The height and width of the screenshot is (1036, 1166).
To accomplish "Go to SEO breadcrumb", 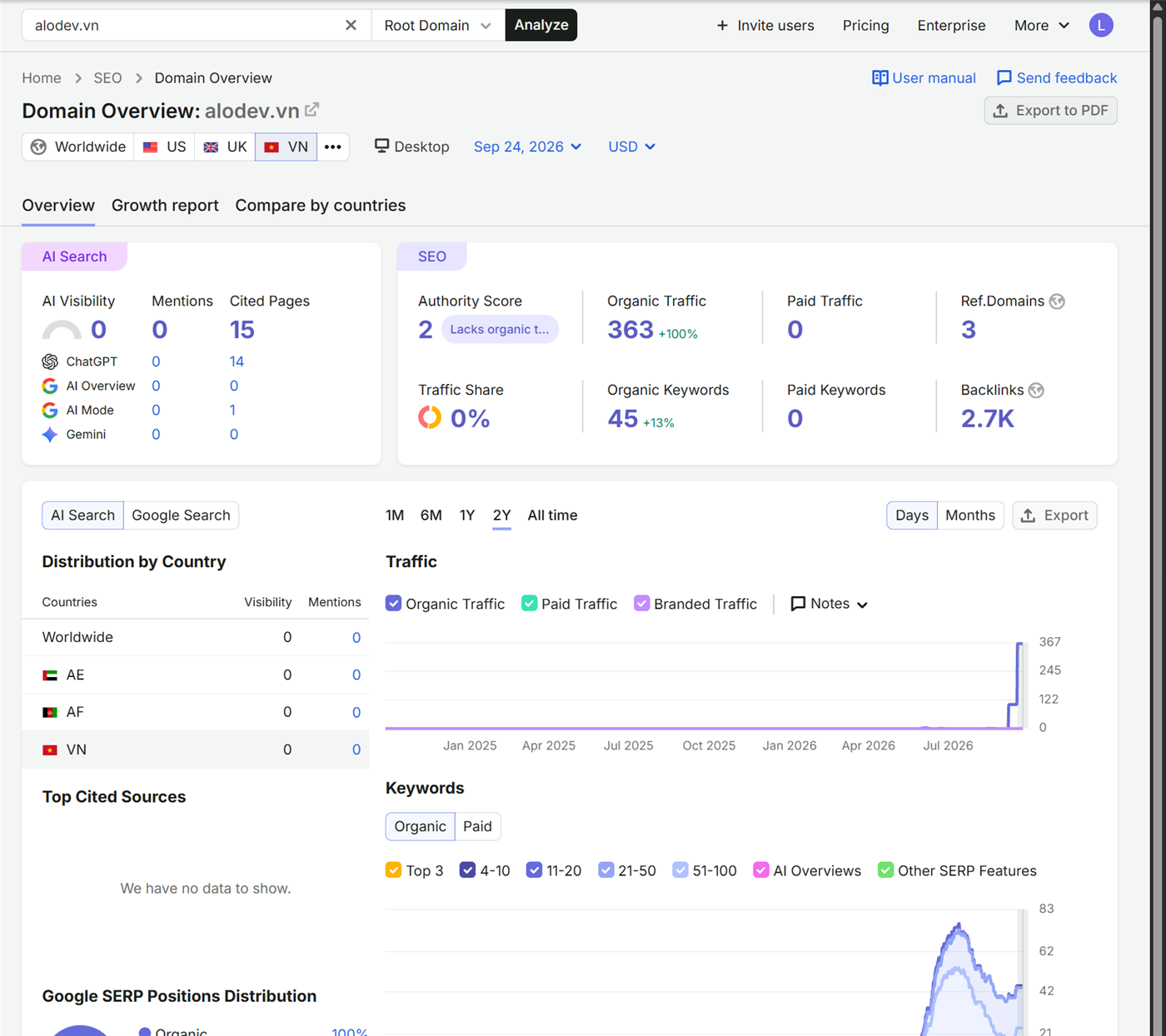I will 107,77.
